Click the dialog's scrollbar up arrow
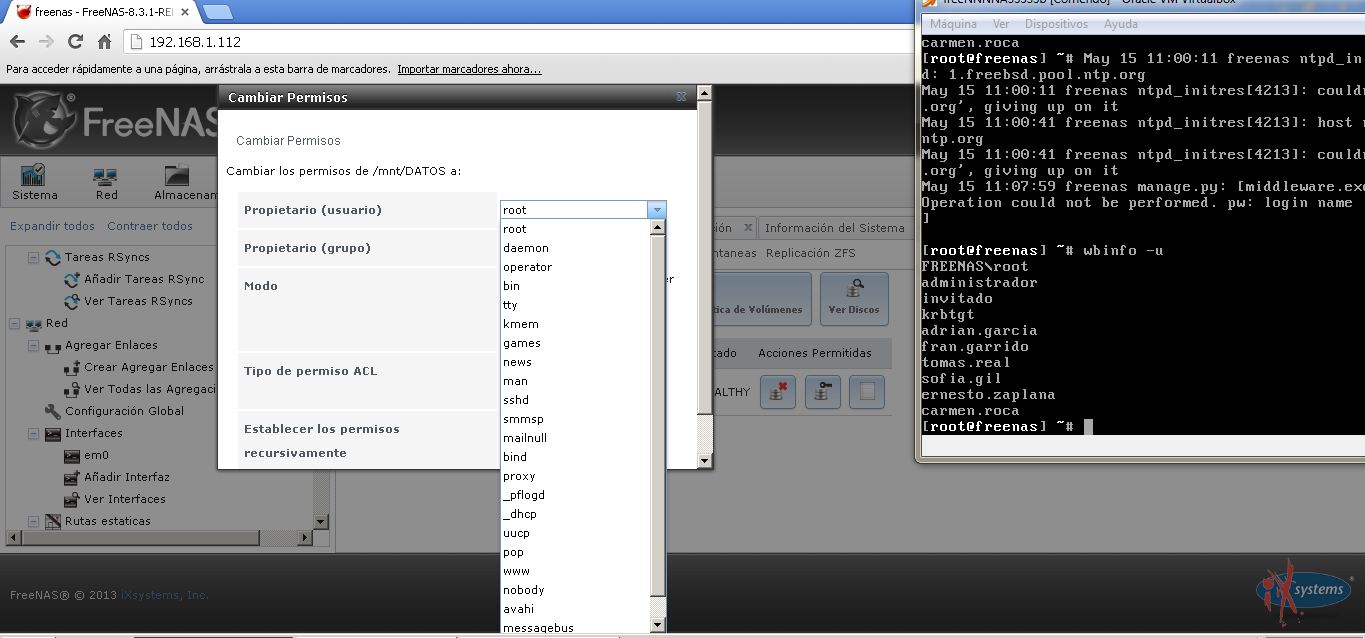Viewport: 1365px width, 638px height. point(704,93)
